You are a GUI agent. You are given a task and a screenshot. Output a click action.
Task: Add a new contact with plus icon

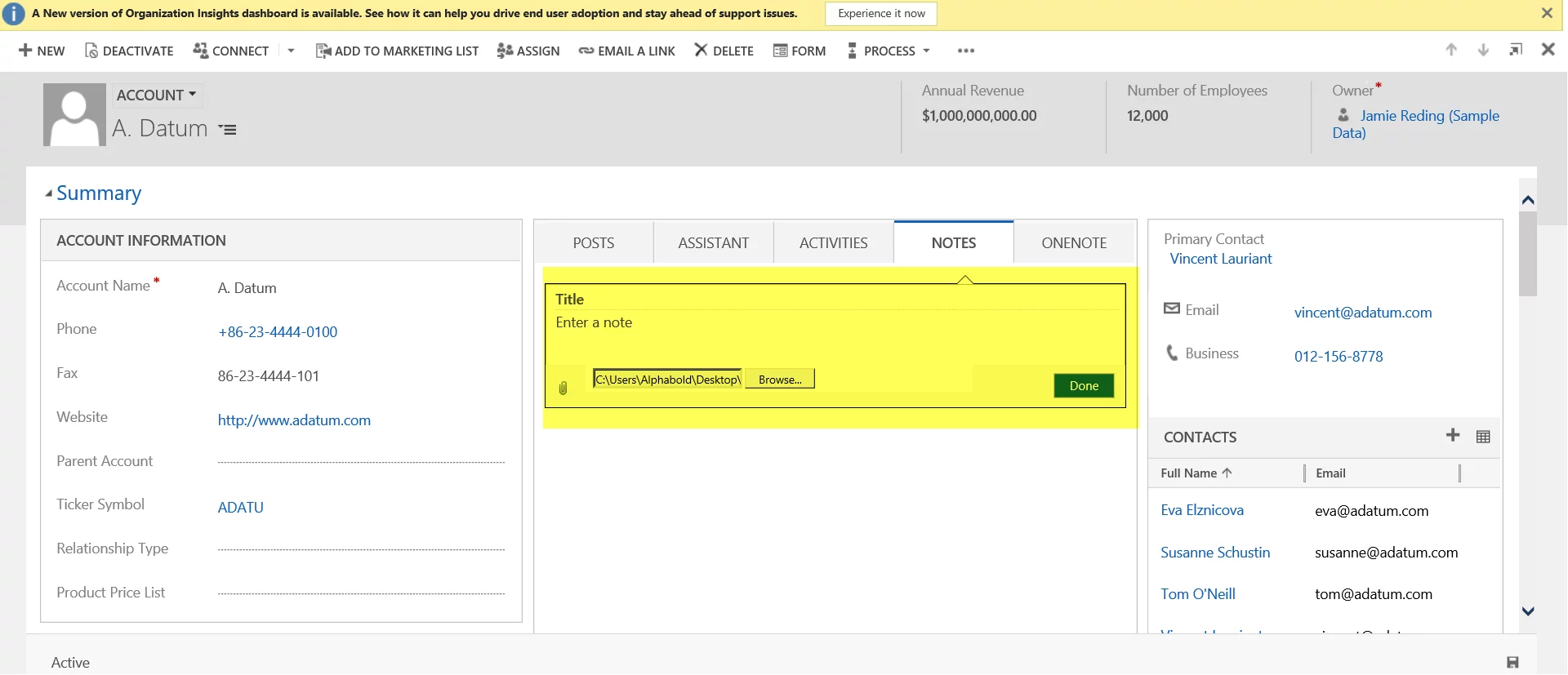coord(1453,435)
